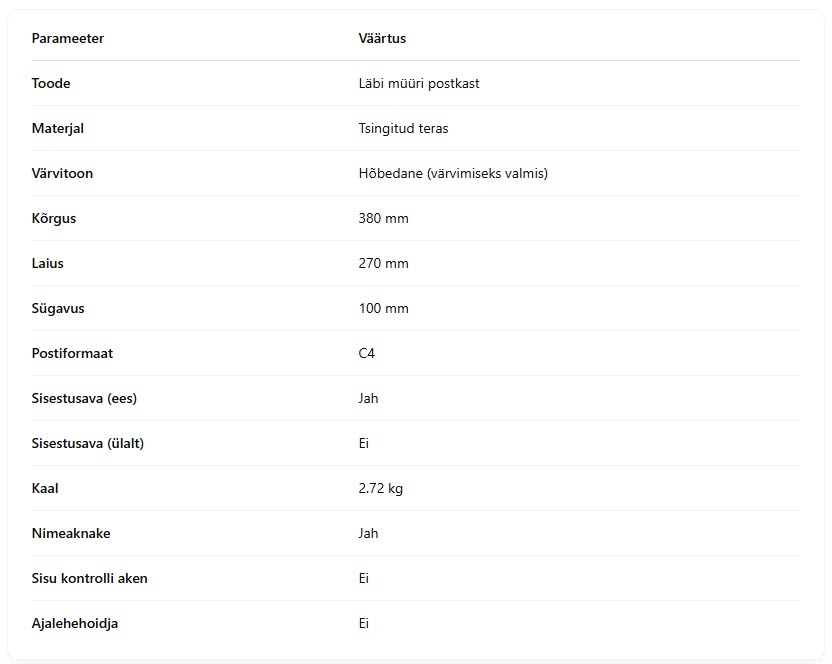Select the Nimeaknake row label
This screenshot has width=832, height=664.
click(71, 533)
